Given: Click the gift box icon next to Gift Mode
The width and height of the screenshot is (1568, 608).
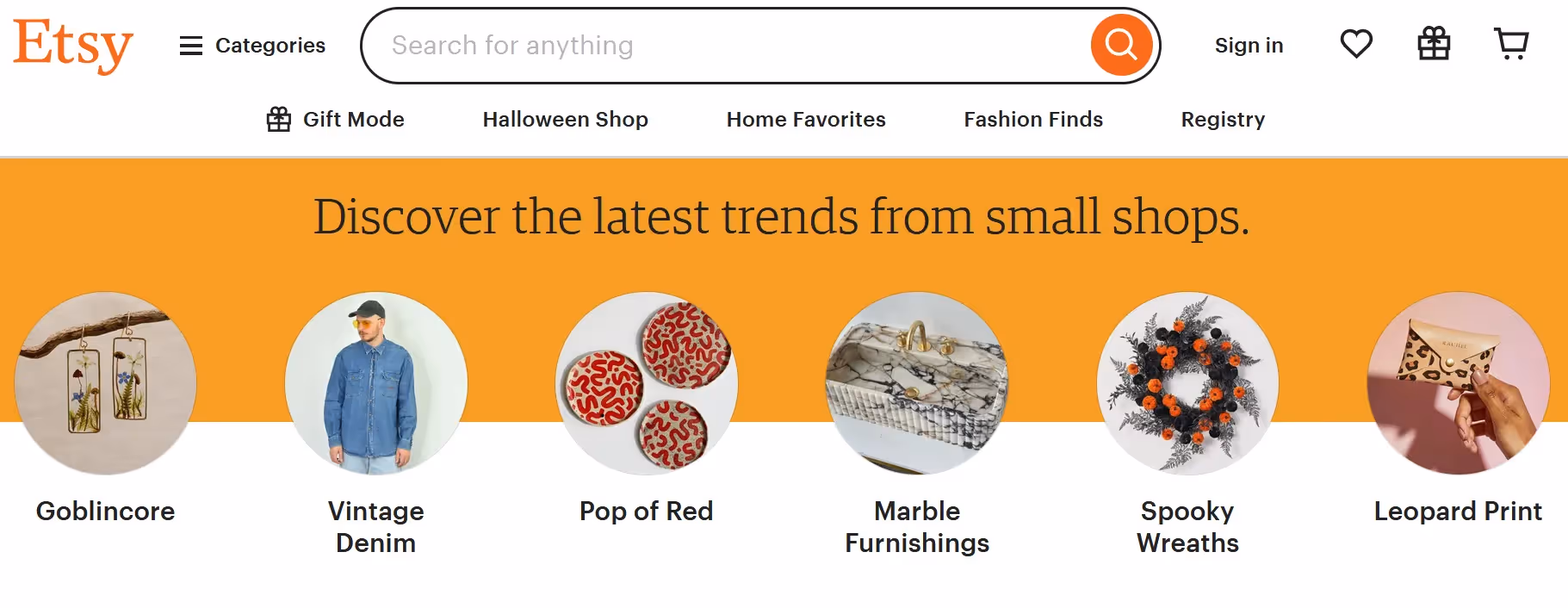Looking at the screenshot, I should pyautogui.click(x=277, y=119).
